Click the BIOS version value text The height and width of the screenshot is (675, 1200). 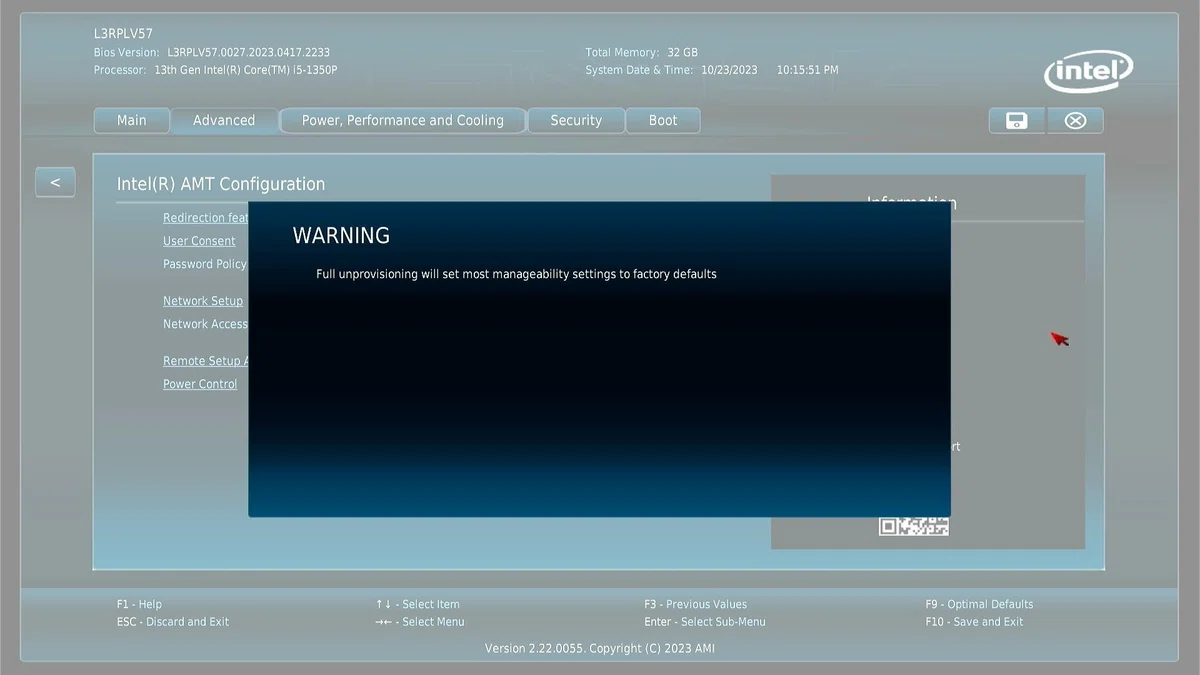[248, 52]
